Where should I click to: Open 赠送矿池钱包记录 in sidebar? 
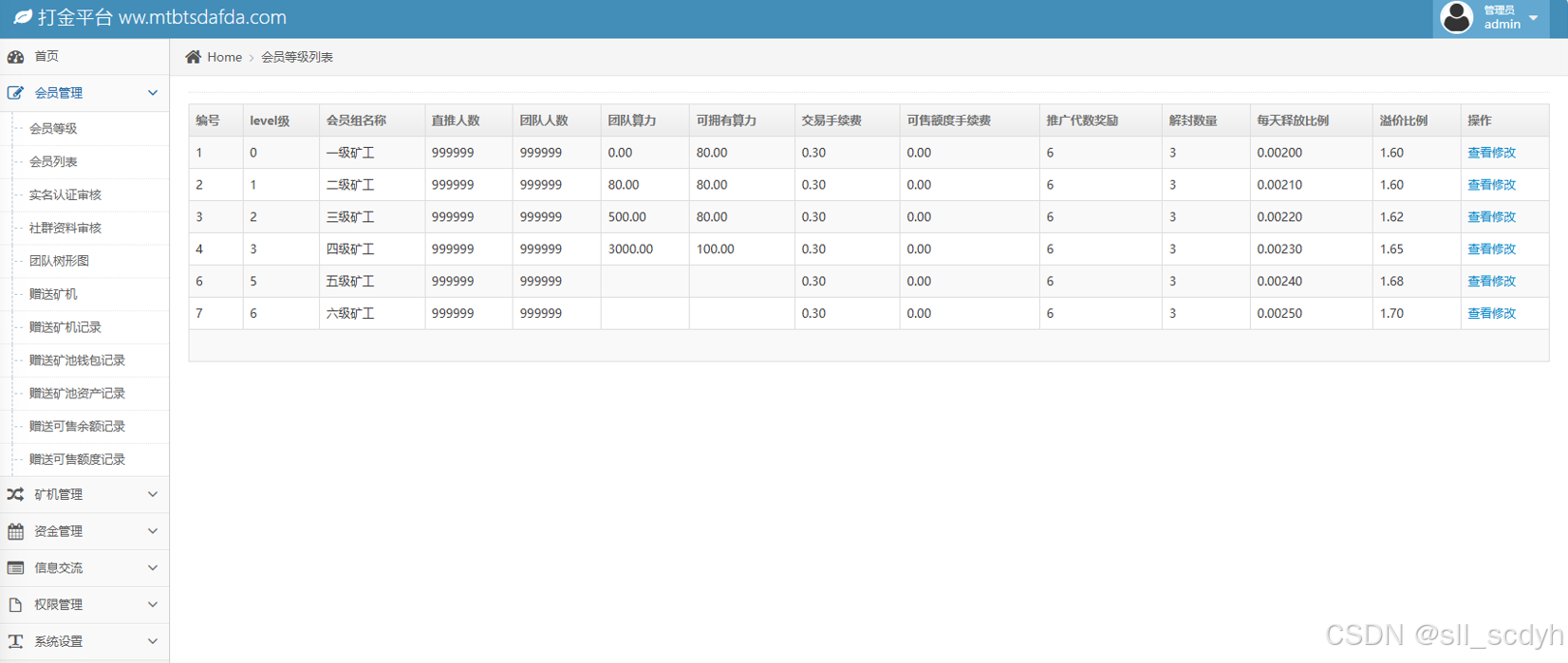[77, 360]
